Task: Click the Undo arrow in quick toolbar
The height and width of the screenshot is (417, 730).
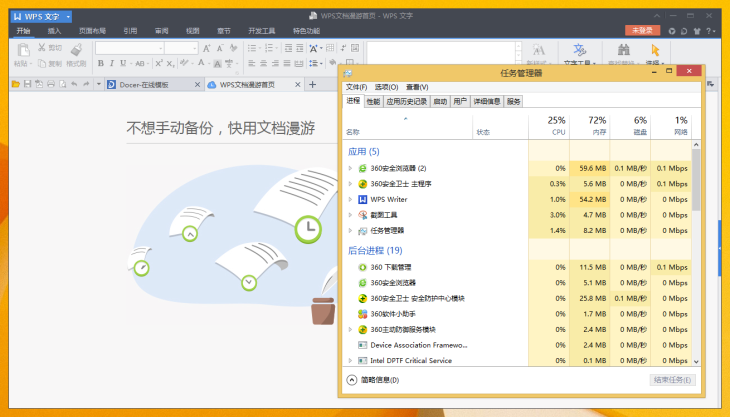Action: point(74,84)
